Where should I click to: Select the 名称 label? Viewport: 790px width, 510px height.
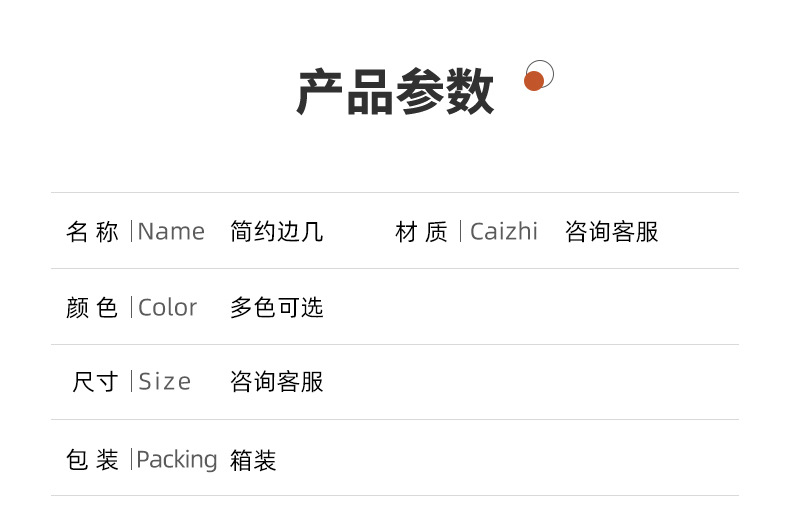(x=92, y=232)
